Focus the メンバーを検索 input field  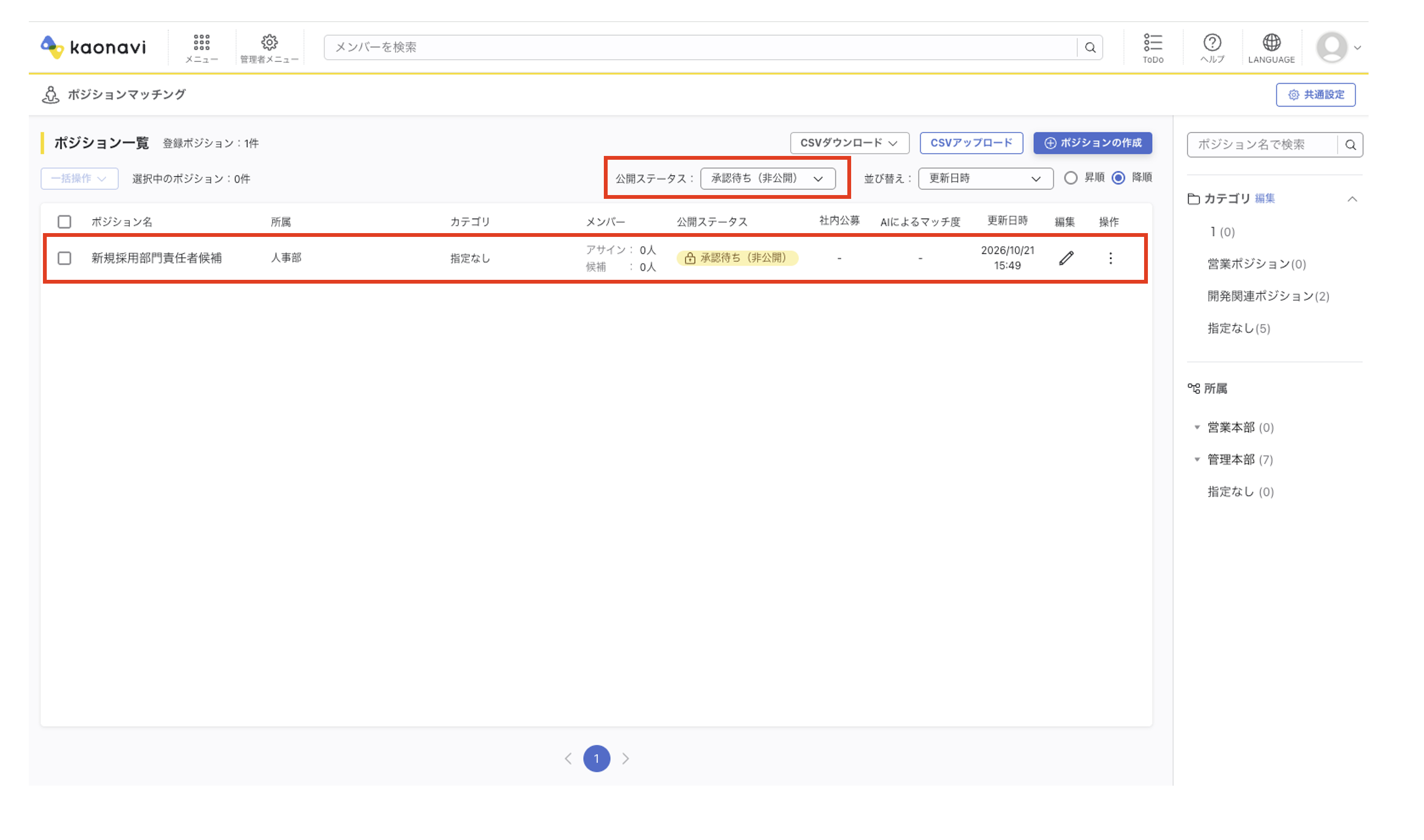[x=701, y=48]
